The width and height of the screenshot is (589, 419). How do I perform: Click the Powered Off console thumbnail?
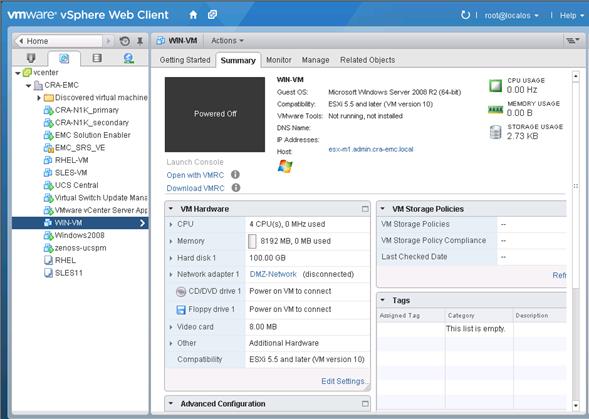click(x=215, y=114)
